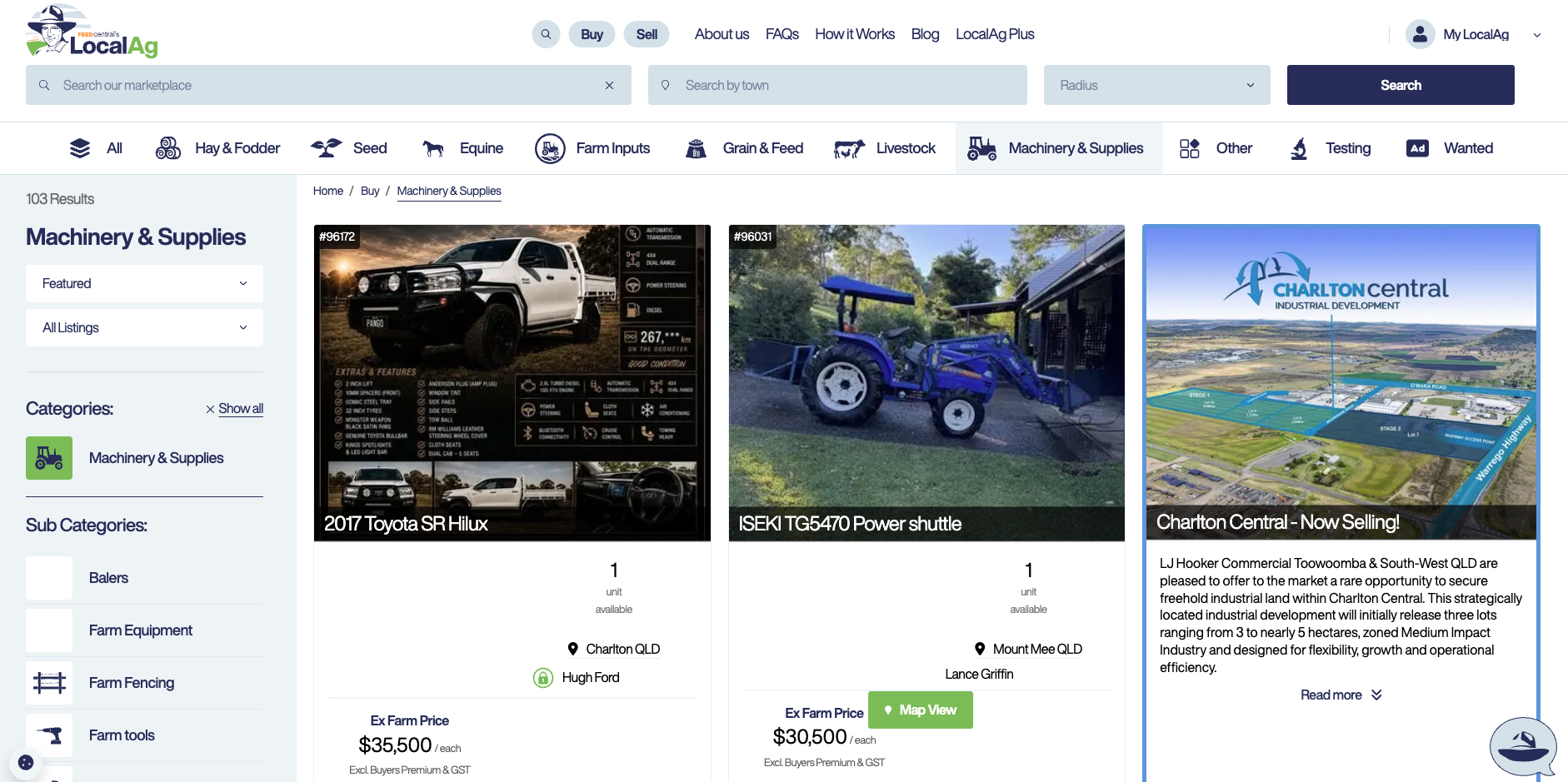Click the Equine horse icon
The image size is (1568, 782).
[432, 148]
